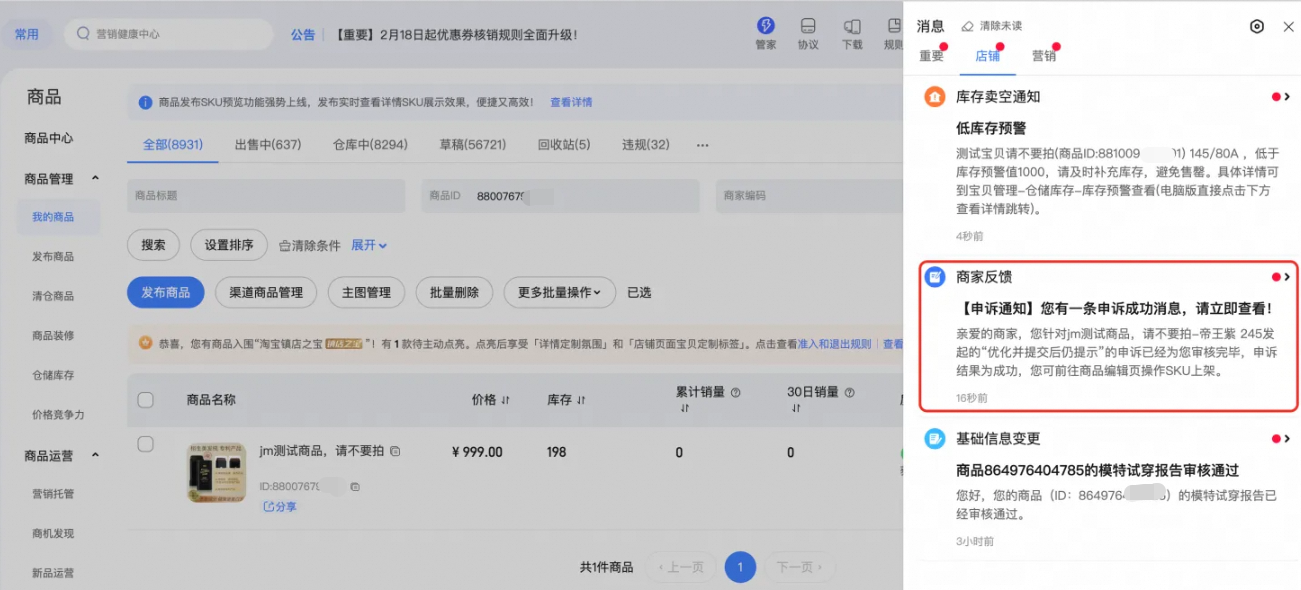Open message panel settings gear icon

pos(1257,26)
